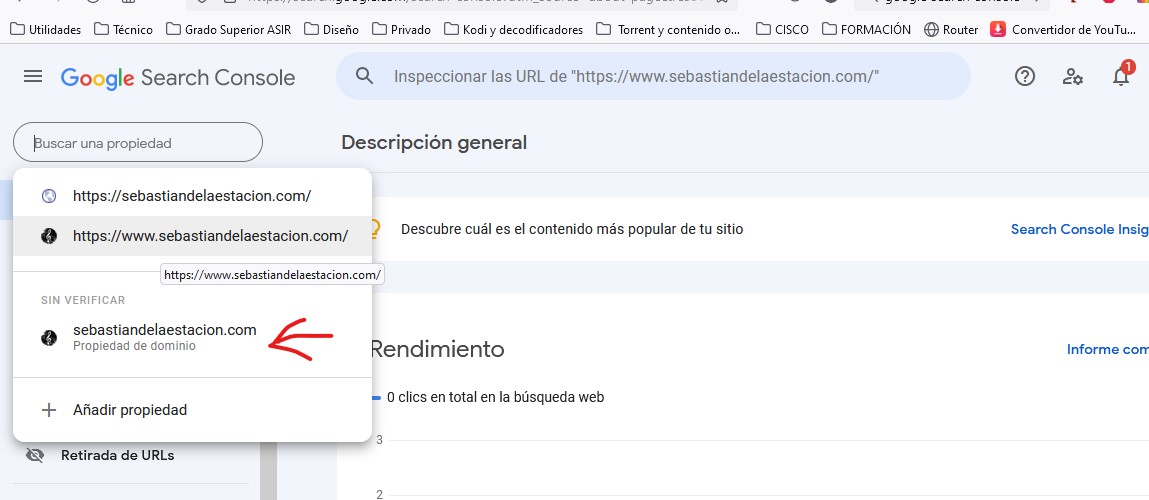Choose Añadir propiedad in the dropdown
Image resolution: width=1149 pixels, height=500 pixels.
tap(192, 410)
